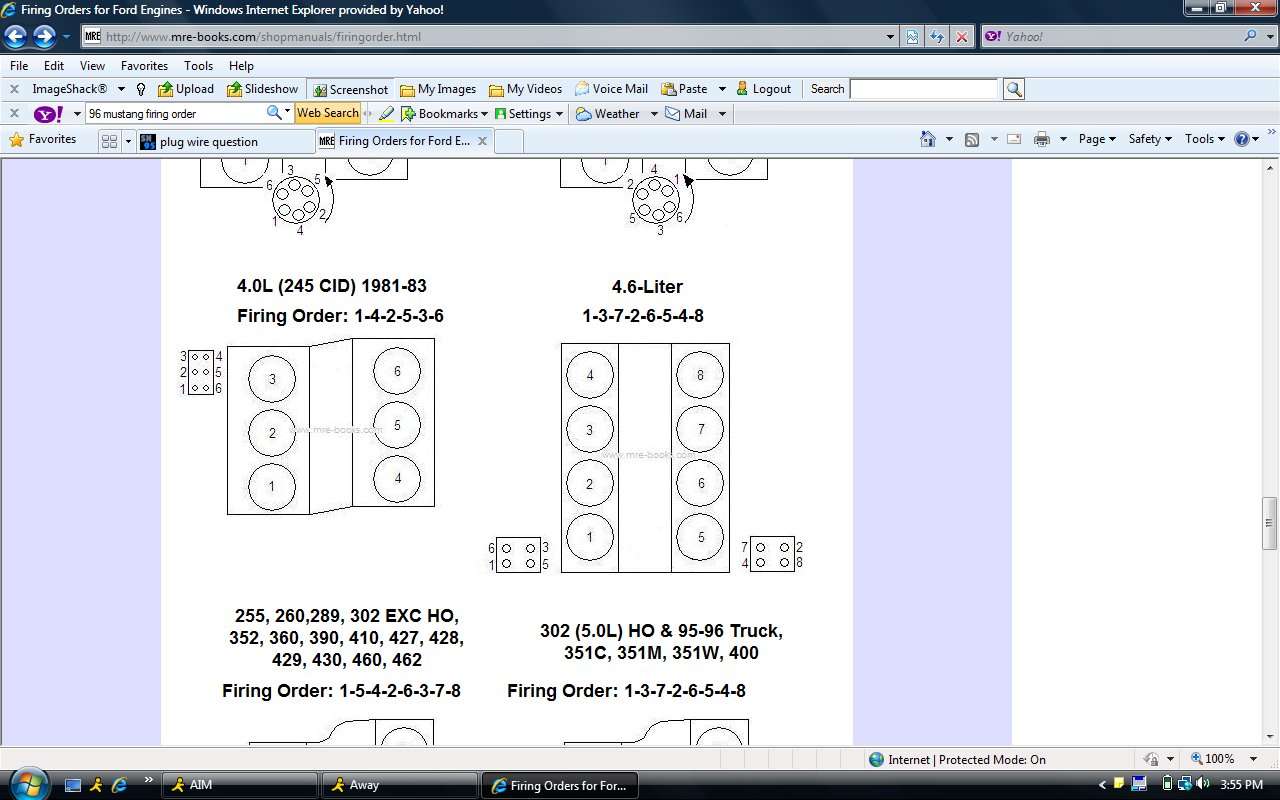Open the Favorites star panel
Viewport: 1280px width, 800px height.
tap(43, 140)
